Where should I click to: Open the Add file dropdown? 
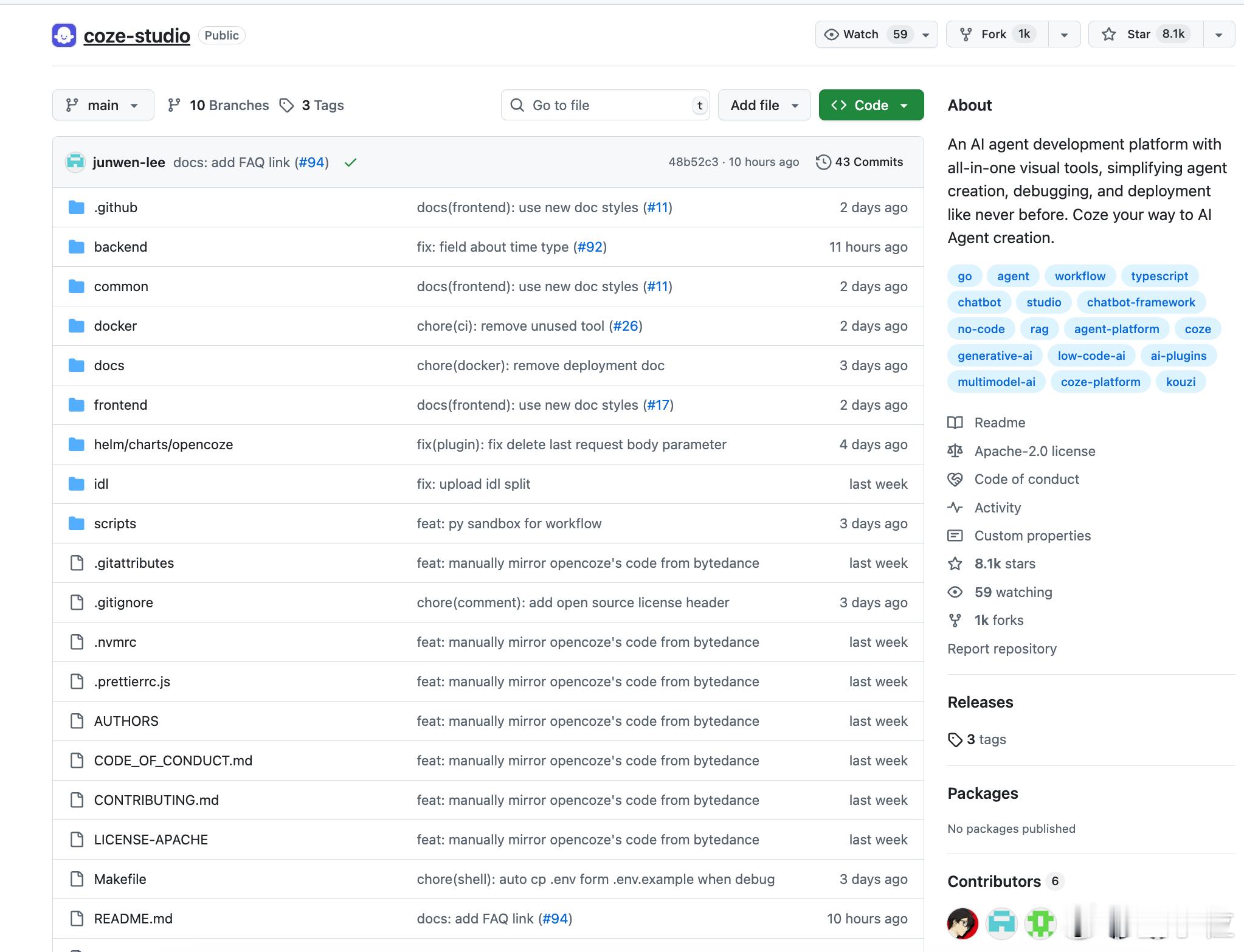pyautogui.click(x=764, y=105)
